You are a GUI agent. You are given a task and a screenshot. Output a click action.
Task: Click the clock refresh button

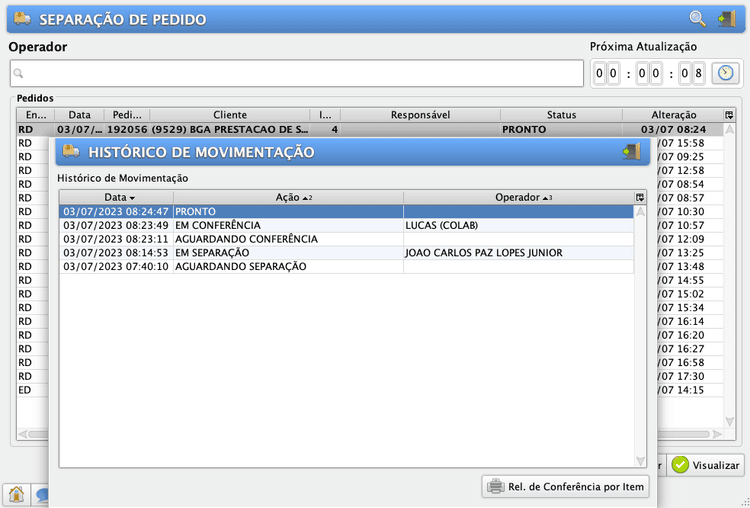(x=725, y=73)
